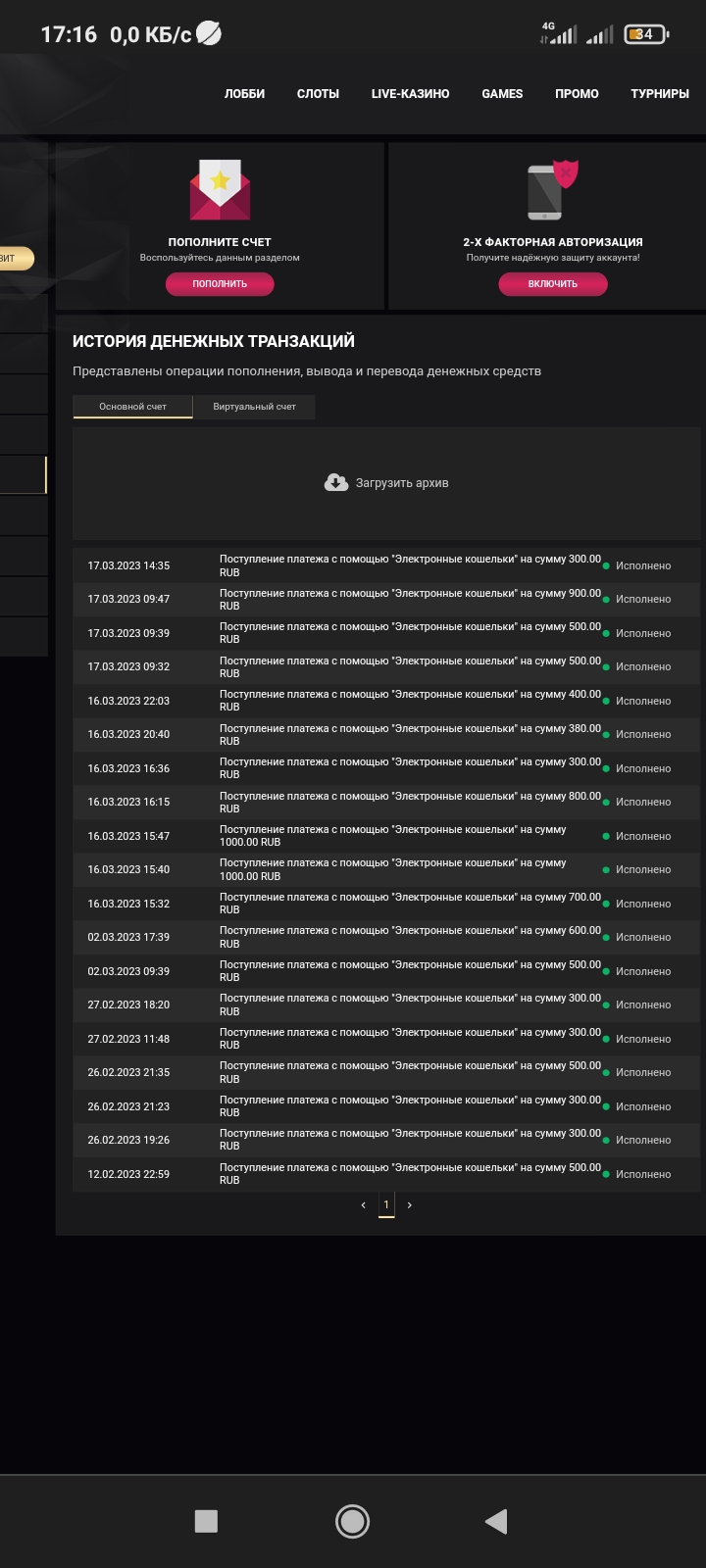Image resolution: width=706 pixels, height=1568 pixels.
Task: Tap the Android back navigation button
Action: pyautogui.click(x=496, y=1522)
